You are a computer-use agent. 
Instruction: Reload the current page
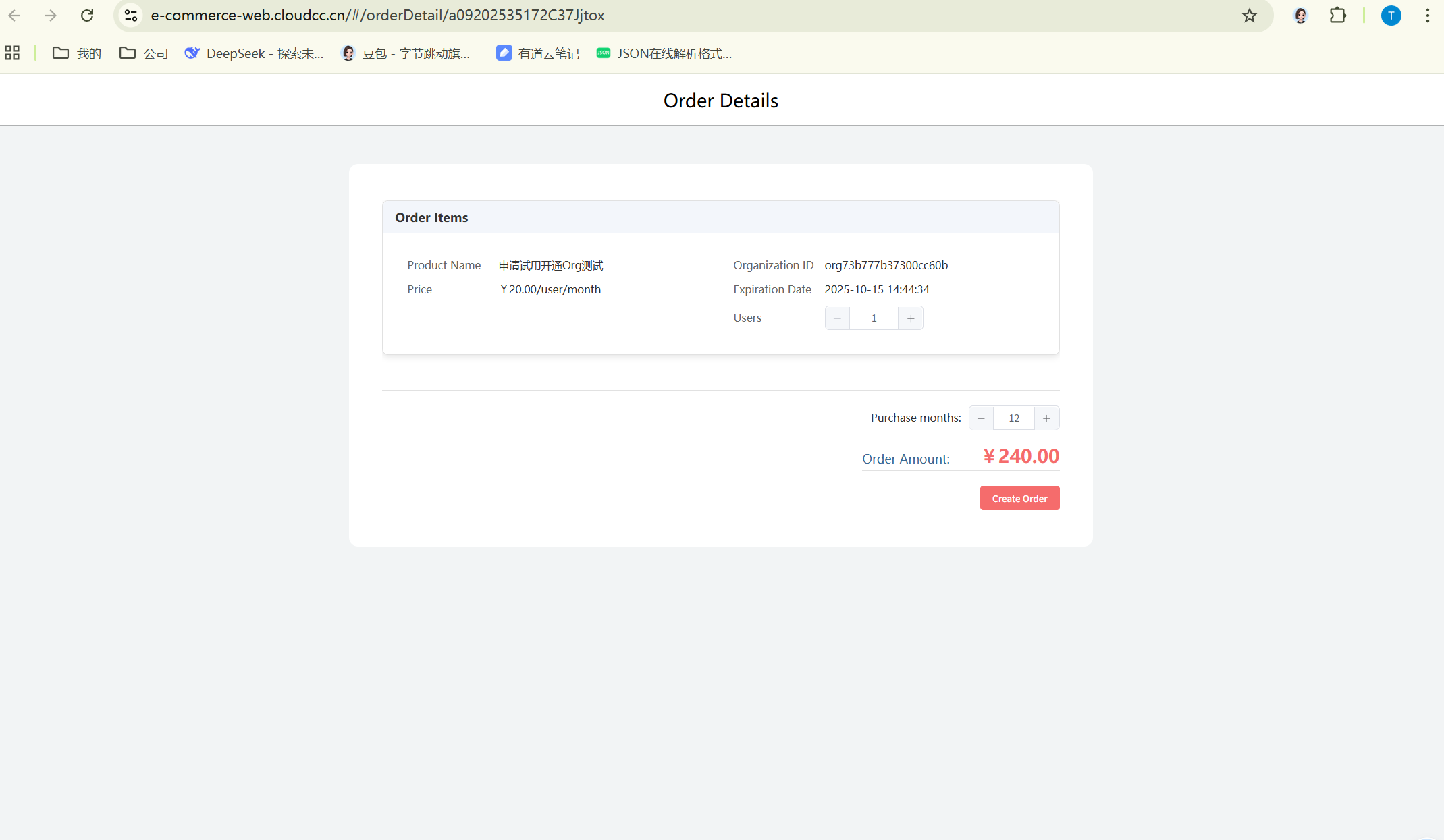[x=87, y=15]
